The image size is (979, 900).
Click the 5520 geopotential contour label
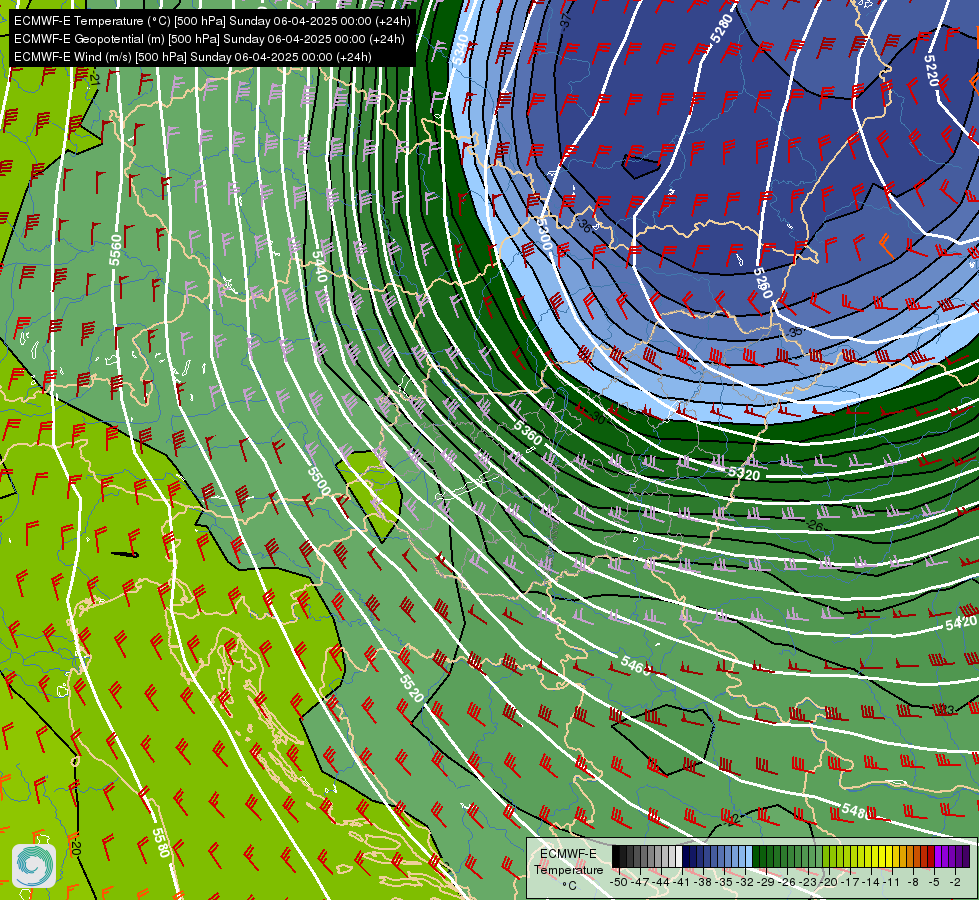click(x=411, y=688)
